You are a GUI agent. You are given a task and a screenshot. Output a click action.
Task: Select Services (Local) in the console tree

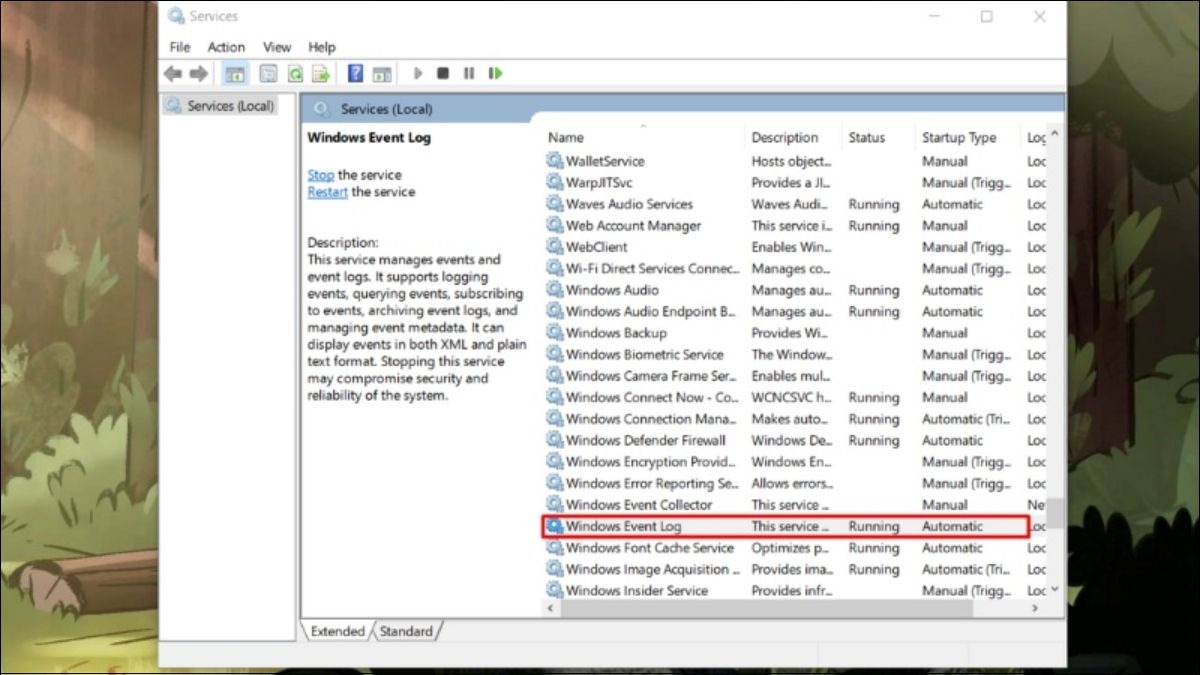click(x=220, y=106)
